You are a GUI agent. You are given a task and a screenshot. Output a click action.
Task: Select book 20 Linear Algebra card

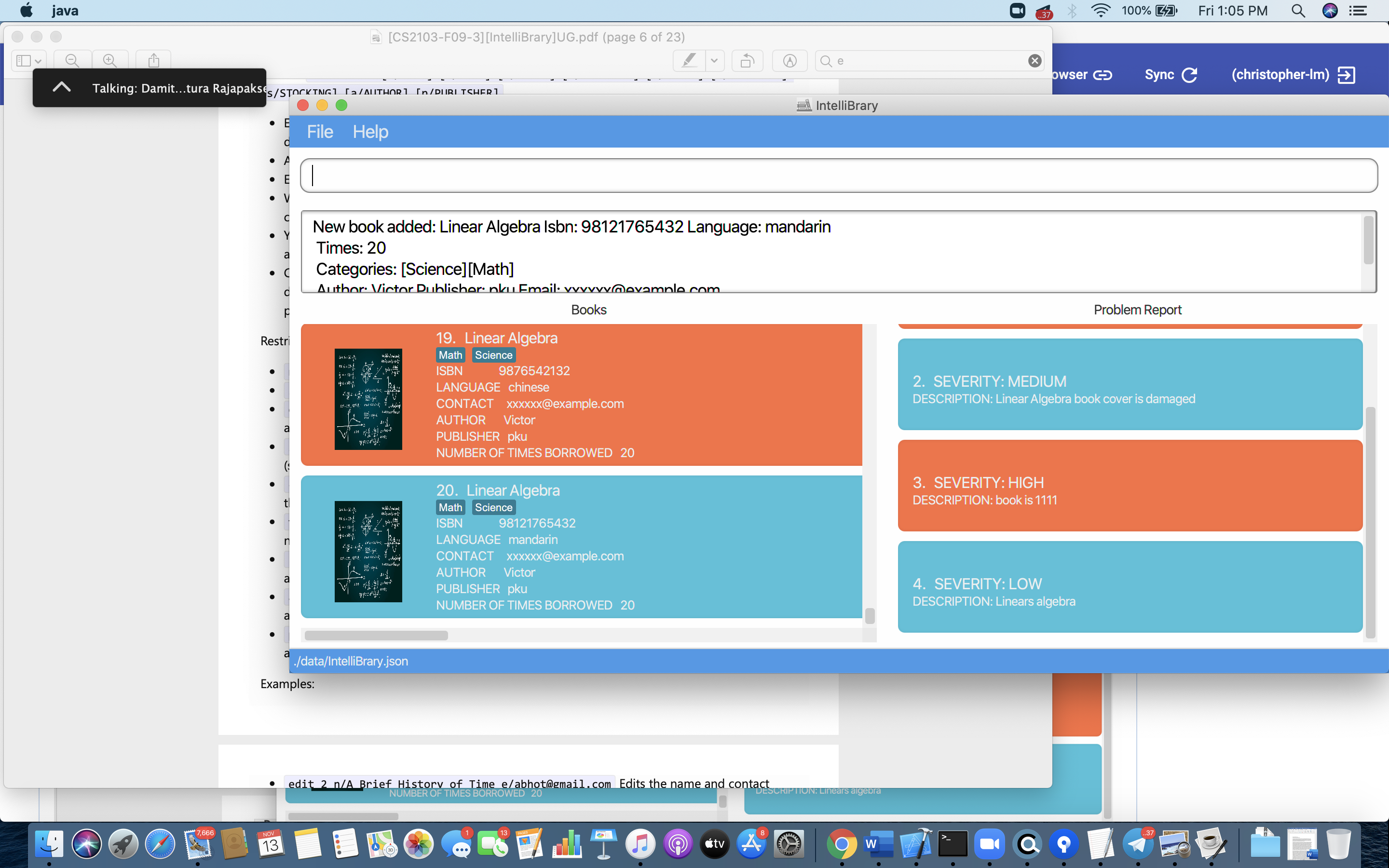click(581, 546)
